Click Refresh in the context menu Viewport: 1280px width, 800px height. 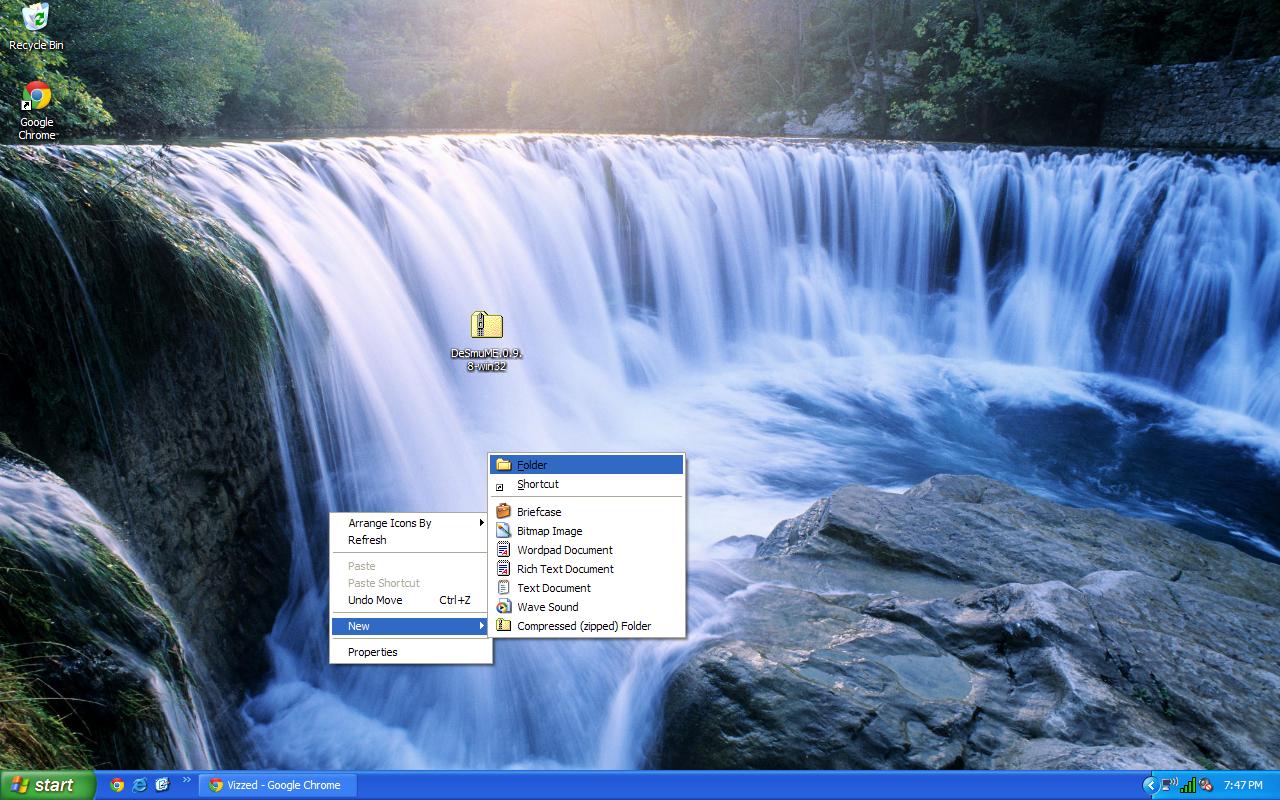coord(367,540)
